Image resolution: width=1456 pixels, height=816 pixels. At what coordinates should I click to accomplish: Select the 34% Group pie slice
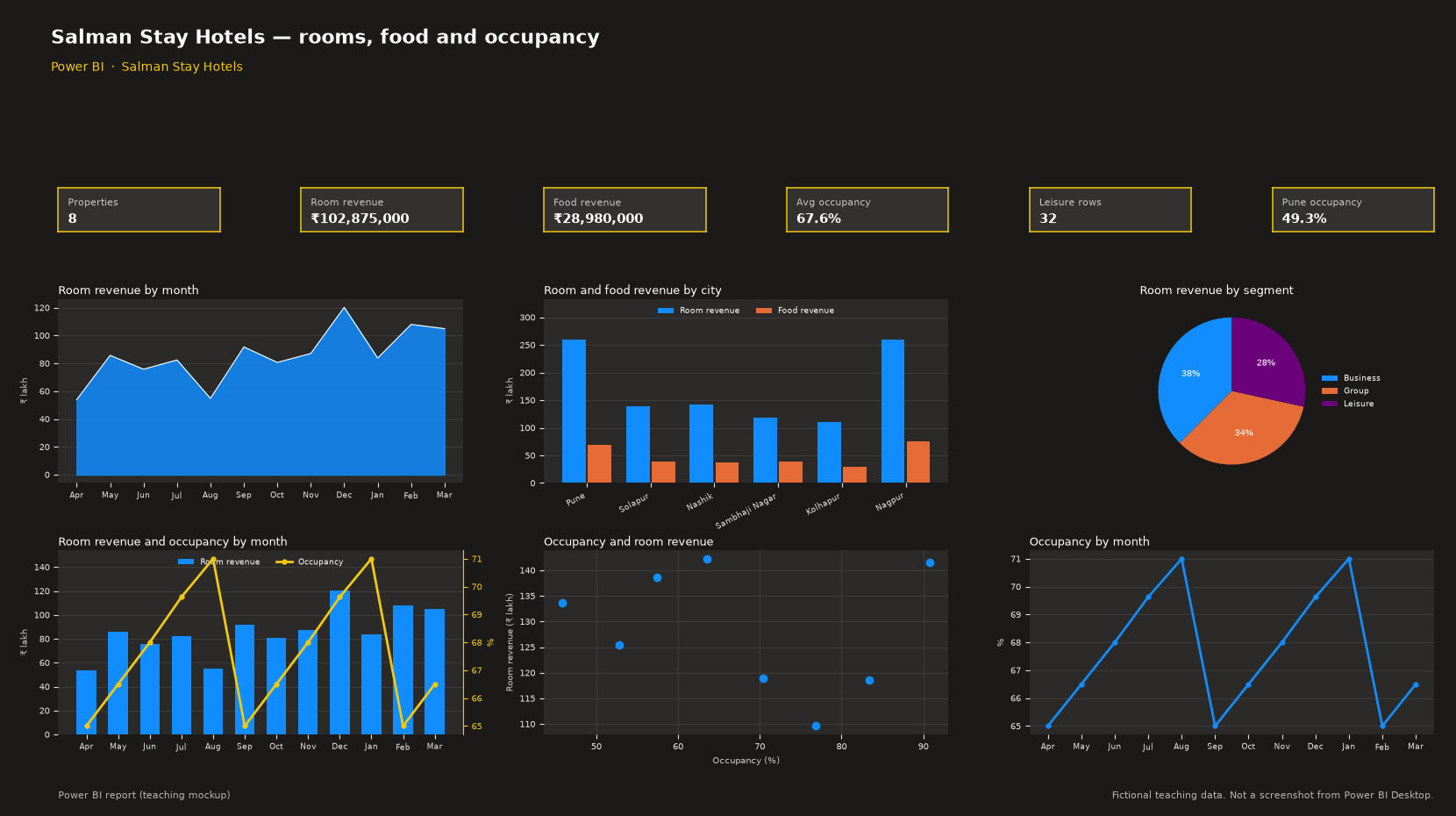pyautogui.click(x=1244, y=432)
